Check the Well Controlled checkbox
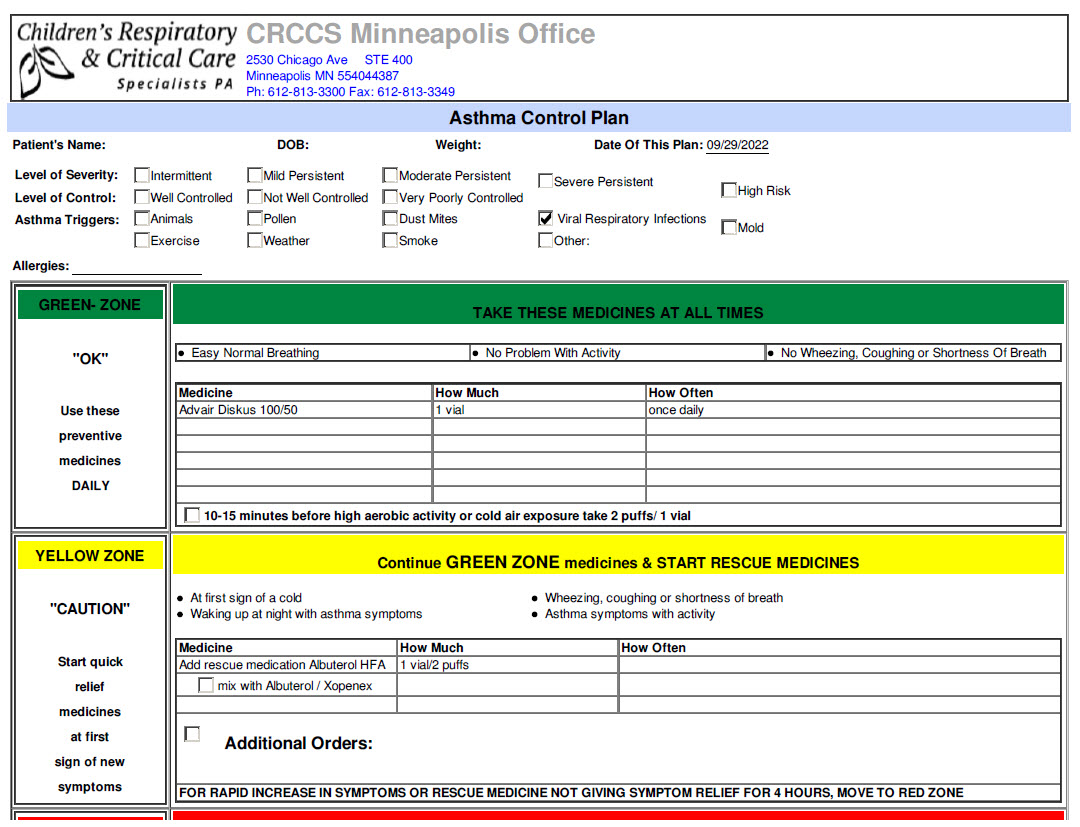The height and width of the screenshot is (827, 1080). click(142, 198)
